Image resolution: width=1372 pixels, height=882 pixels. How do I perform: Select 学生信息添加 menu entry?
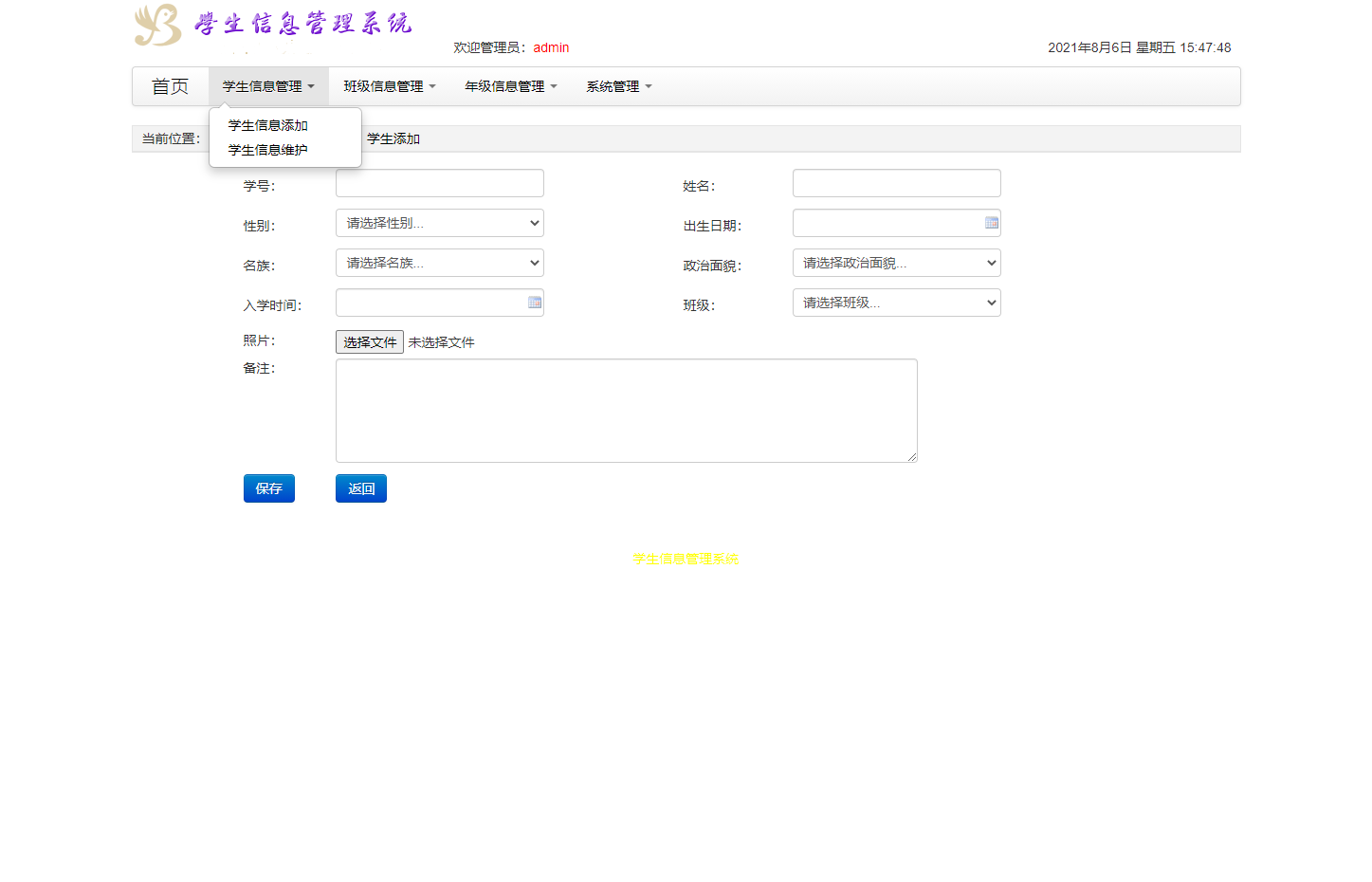(268, 125)
